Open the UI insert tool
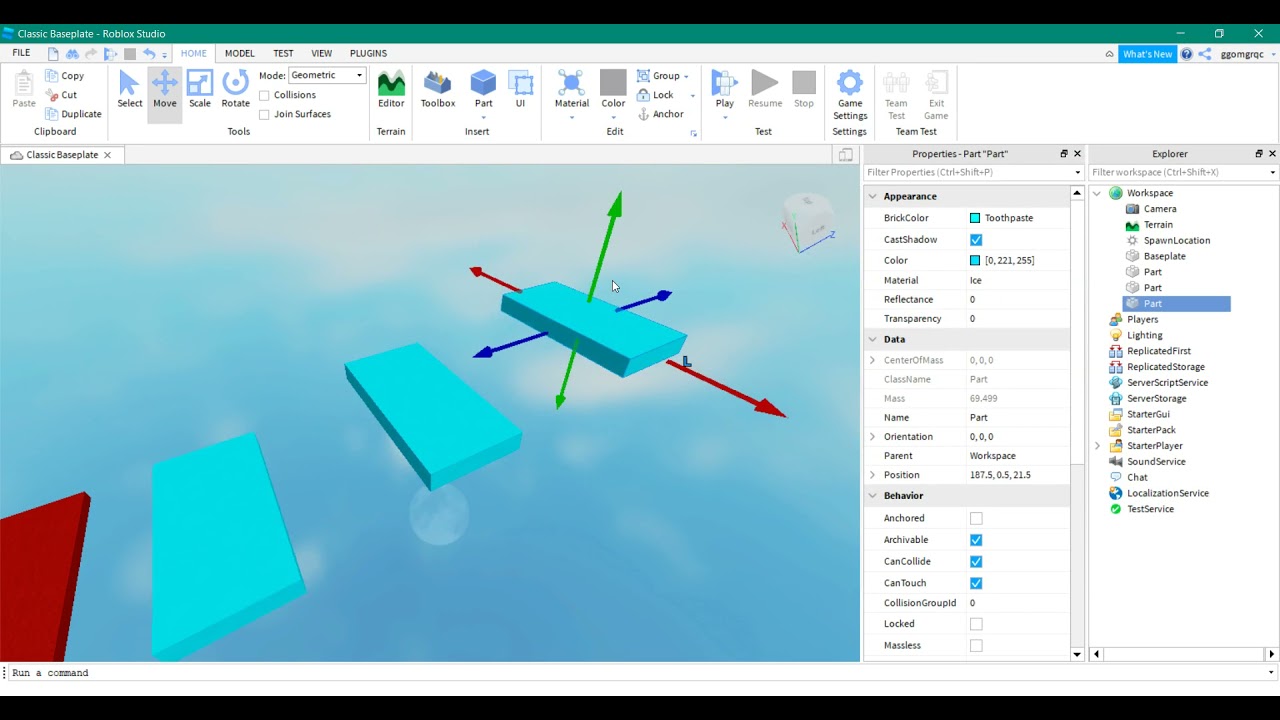 coord(520,90)
